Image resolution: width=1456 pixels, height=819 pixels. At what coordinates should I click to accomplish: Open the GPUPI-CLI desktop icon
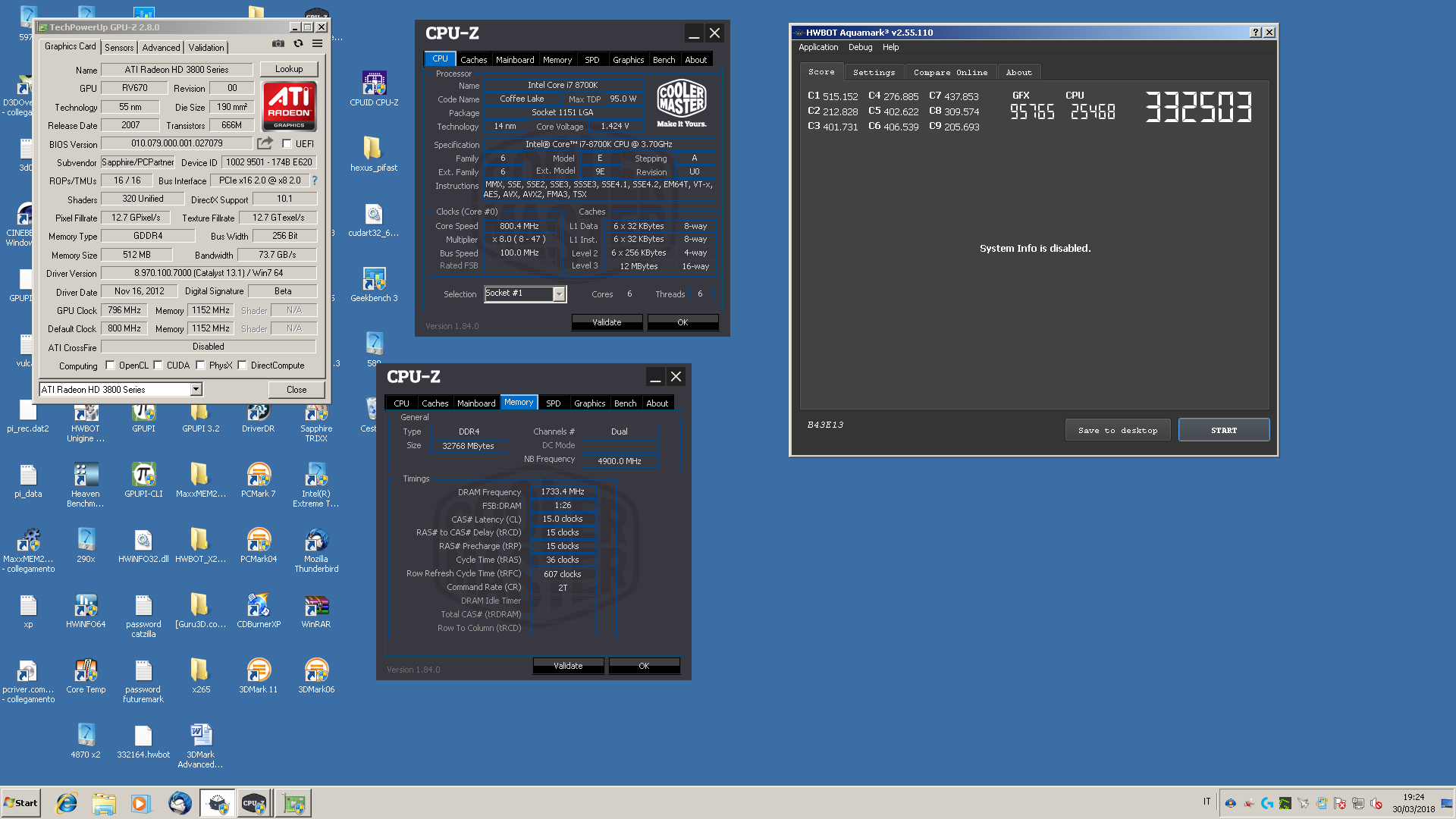point(143,481)
